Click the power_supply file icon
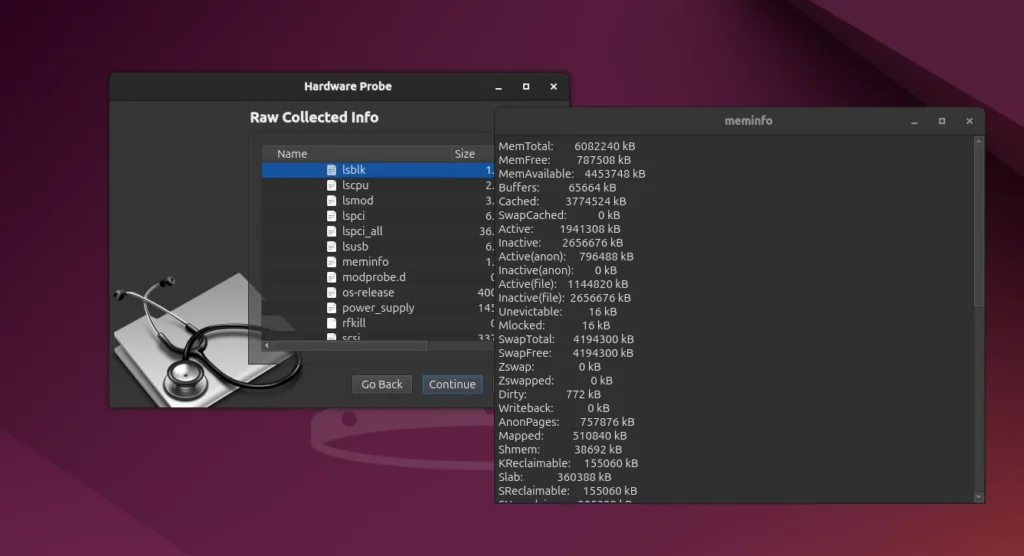1024x556 pixels. pyautogui.click(x=332, y=308)
